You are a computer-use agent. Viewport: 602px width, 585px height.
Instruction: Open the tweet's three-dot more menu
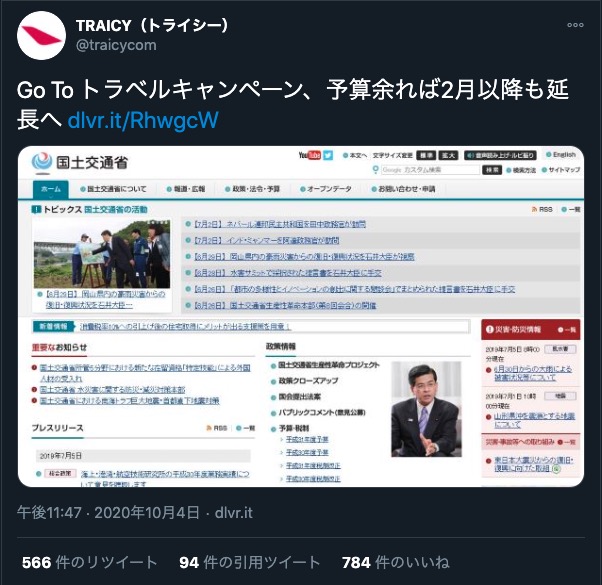(575, 25)
